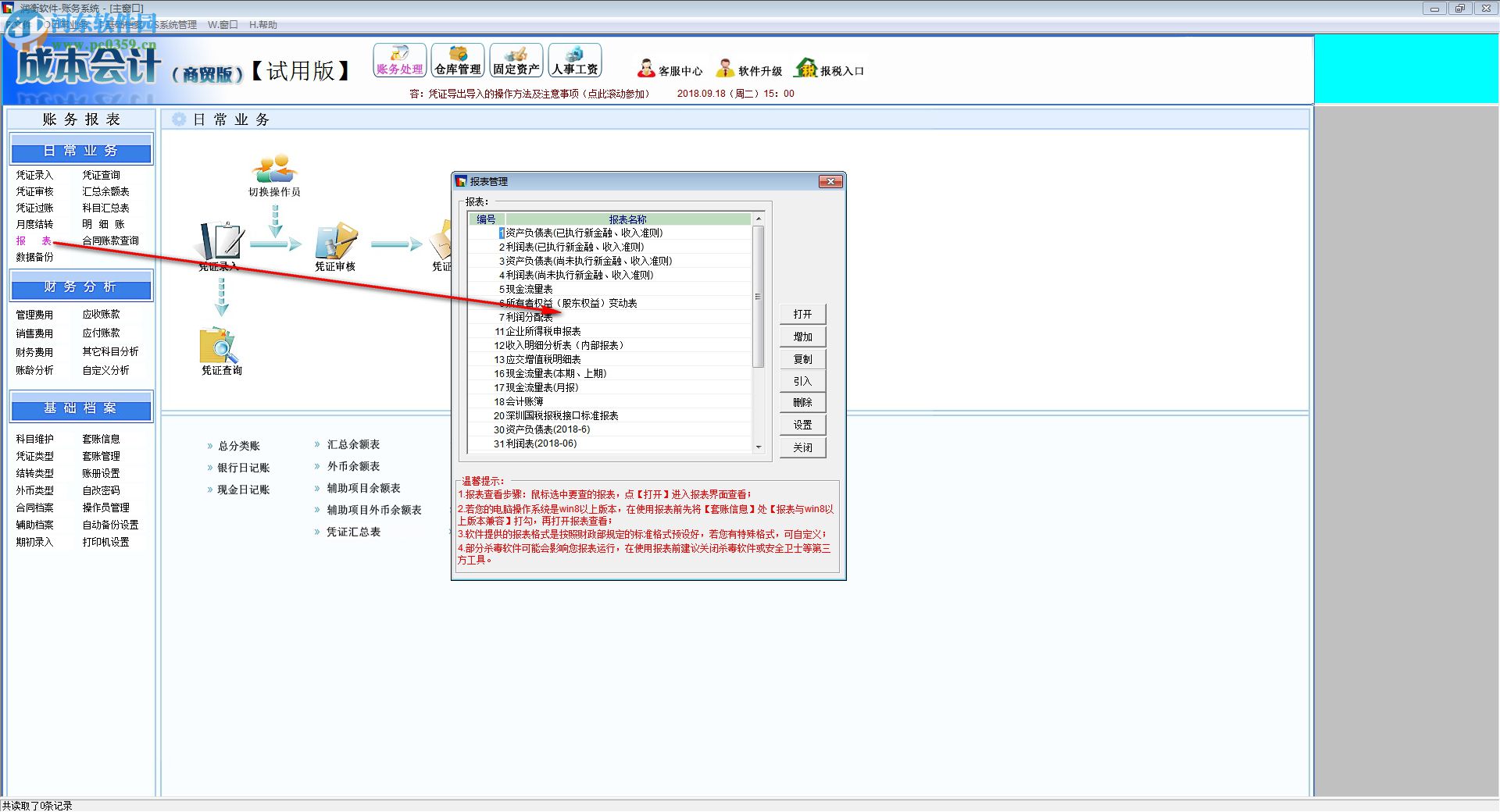
Task: Click the report list scroll-up arrow
Action: pos(758,219)
